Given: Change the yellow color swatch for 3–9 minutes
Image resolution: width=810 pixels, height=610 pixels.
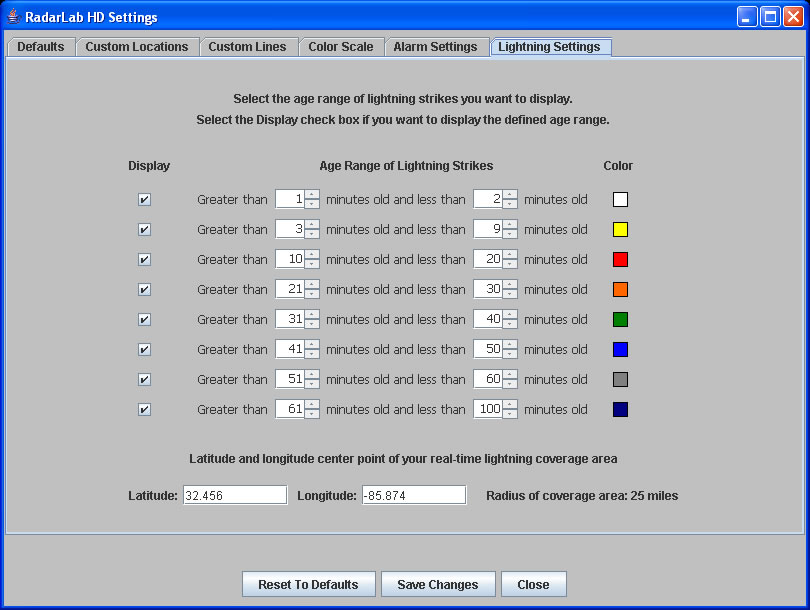Looking at the screenshot, I should coord(620,229).
